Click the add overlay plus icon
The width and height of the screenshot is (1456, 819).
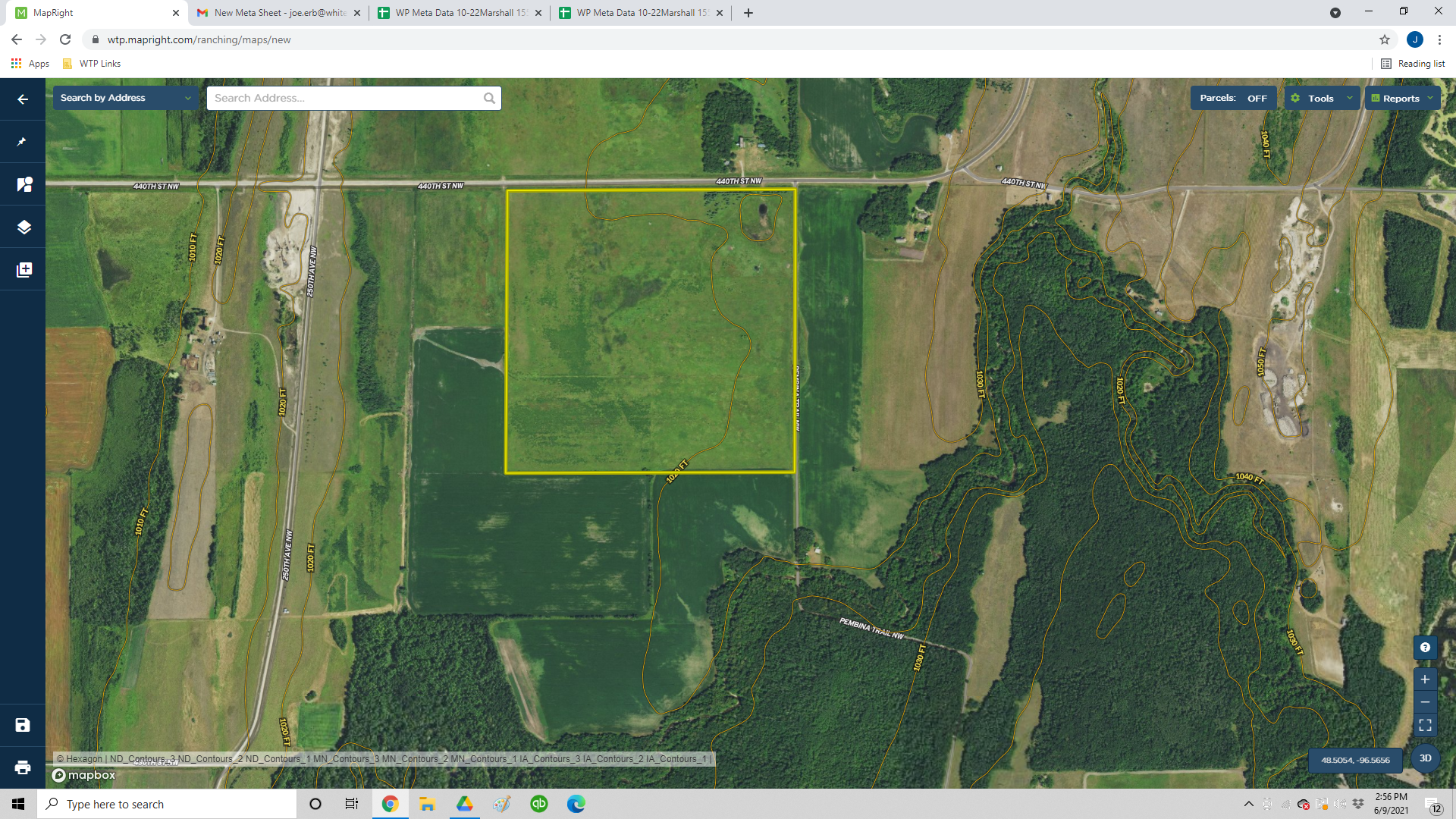pos(24,269)
